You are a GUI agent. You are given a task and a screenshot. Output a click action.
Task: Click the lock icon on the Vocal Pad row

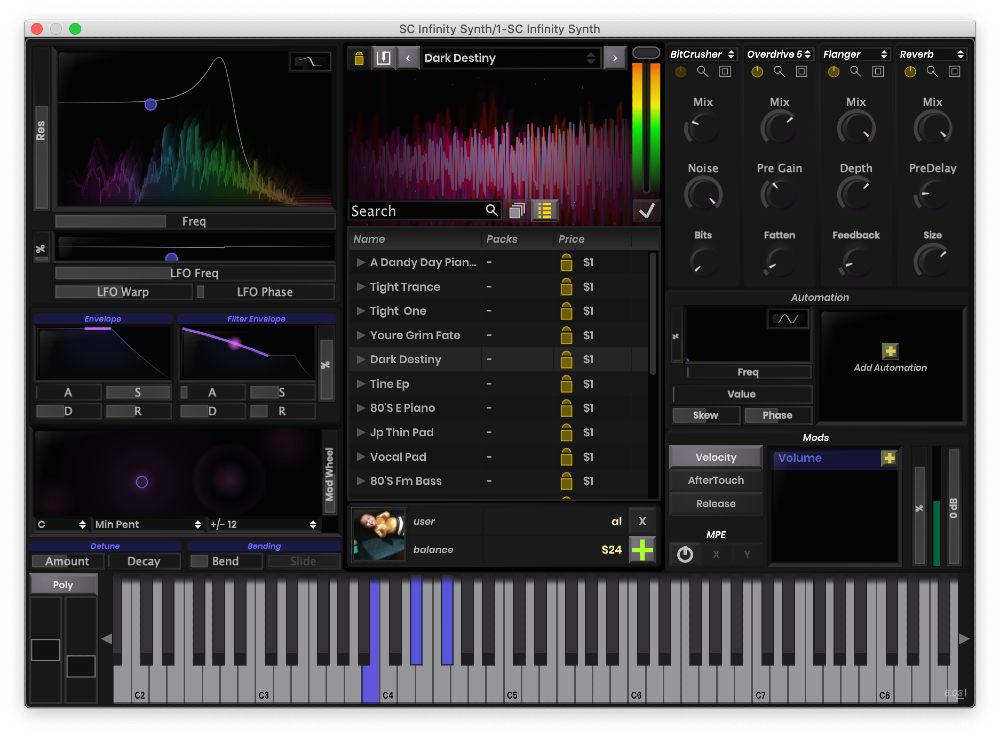pos(566,457)
